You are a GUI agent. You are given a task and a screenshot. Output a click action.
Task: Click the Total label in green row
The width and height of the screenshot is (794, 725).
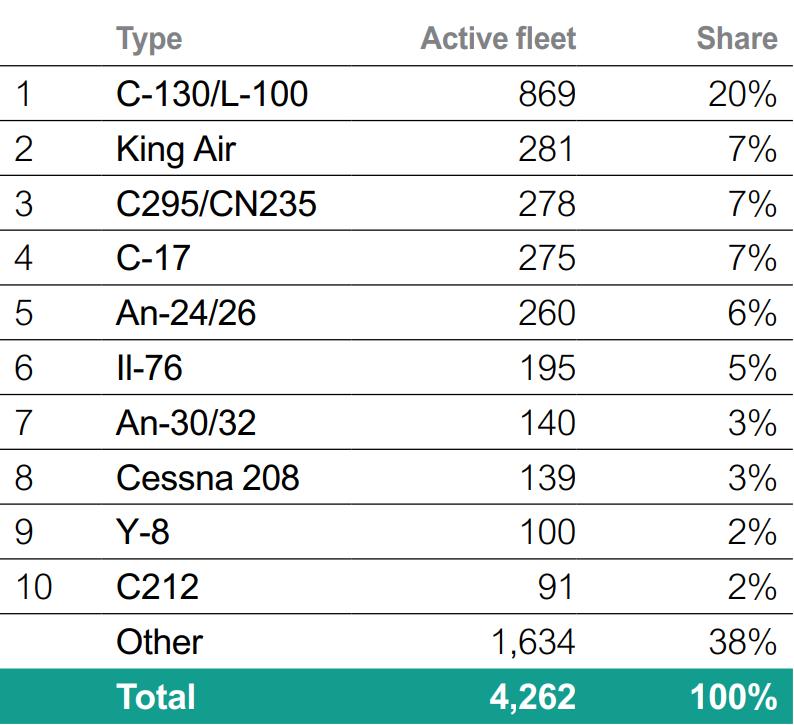coord(156,696)
